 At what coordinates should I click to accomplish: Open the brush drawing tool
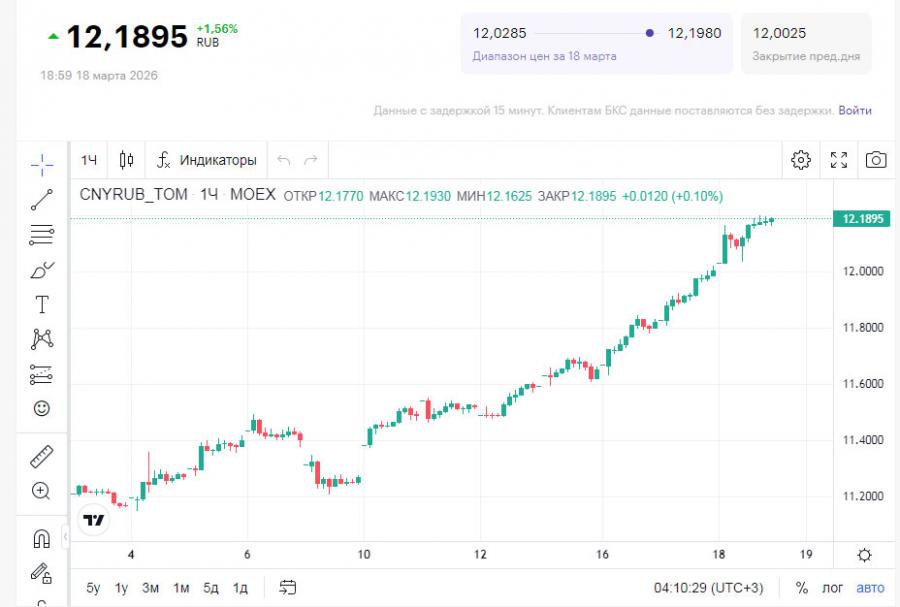click(x=41, y=270)
